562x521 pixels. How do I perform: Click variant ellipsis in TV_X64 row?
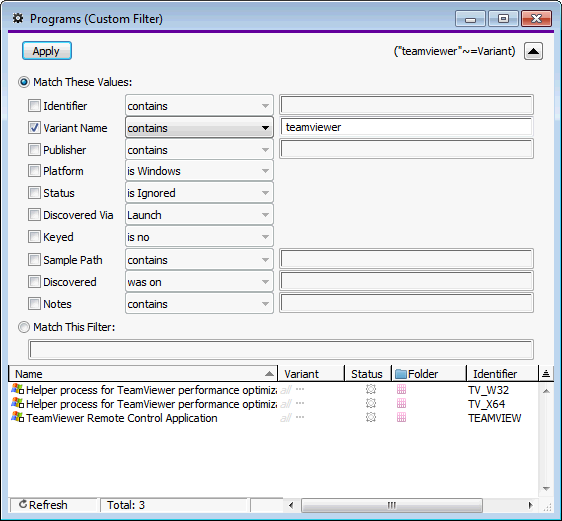click(x=300, y=403)
